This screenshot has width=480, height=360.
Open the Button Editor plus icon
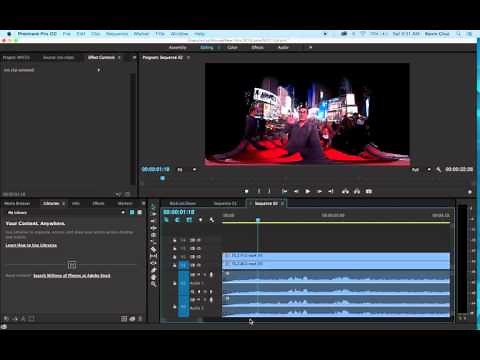click(470, 192)
